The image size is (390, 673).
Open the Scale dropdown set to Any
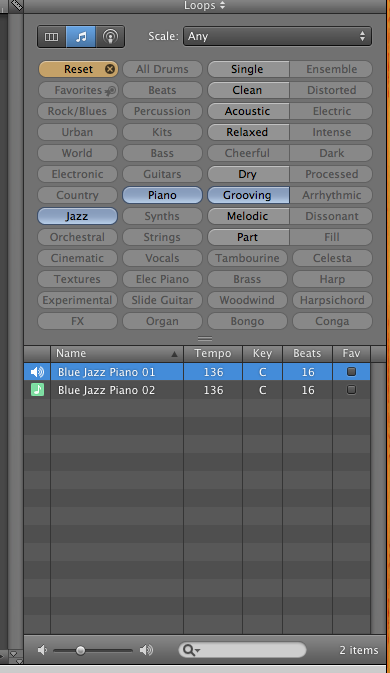(277, 36)
